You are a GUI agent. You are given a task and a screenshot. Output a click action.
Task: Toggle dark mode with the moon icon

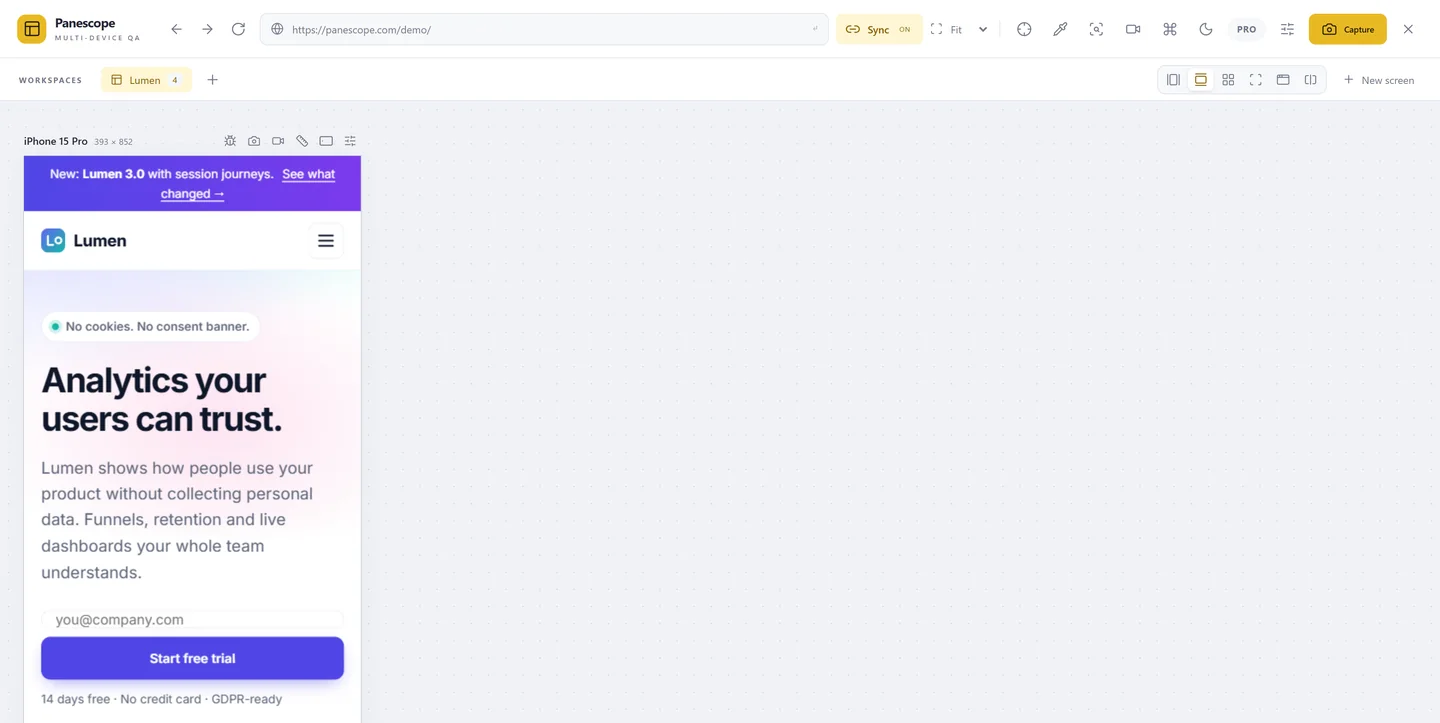[1206, 29]
